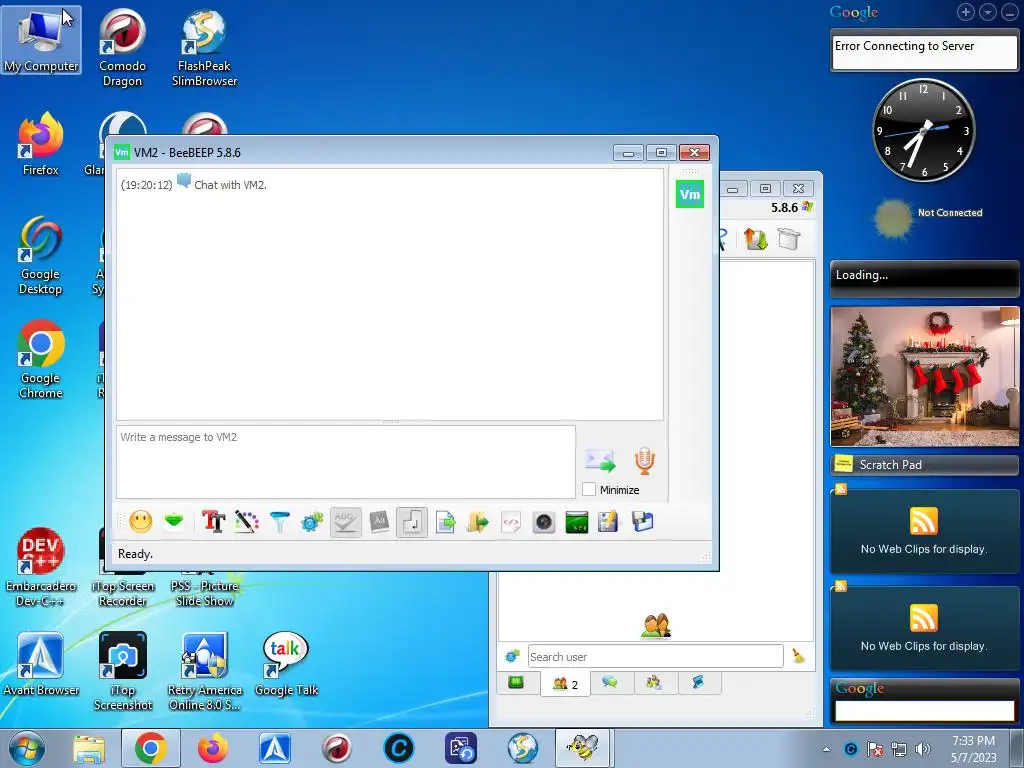Select the Google Talk desktop icon
Screen dimensions: 1024x768
coord(286,664)
